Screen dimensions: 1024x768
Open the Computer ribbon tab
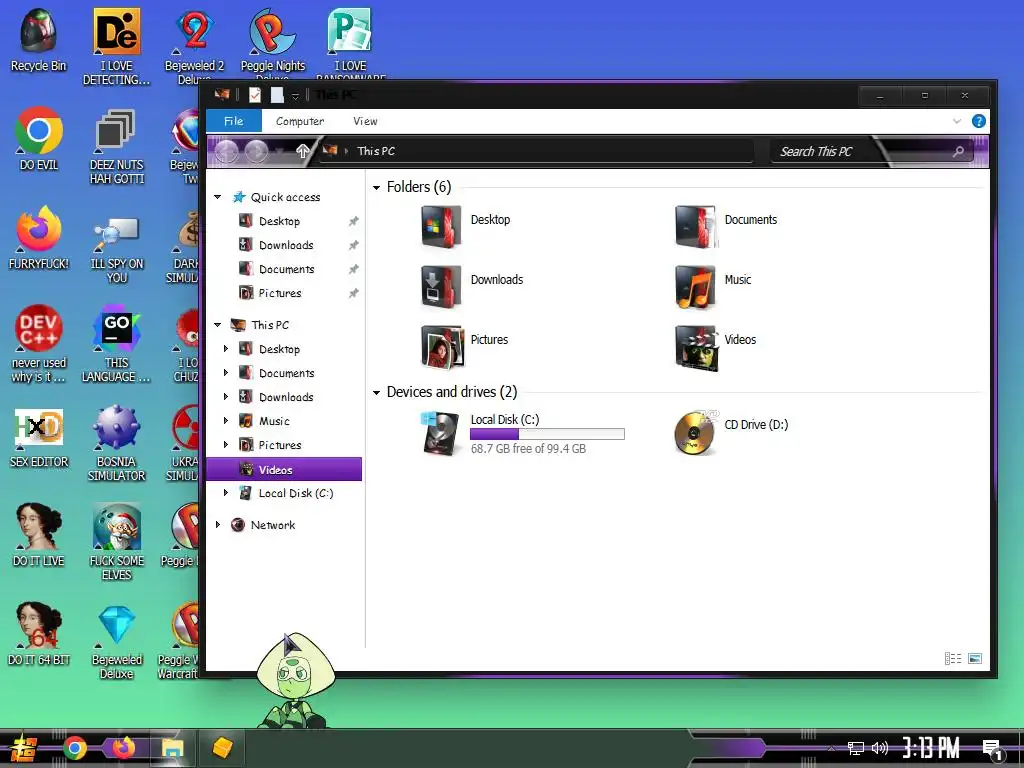click(300, 121)
